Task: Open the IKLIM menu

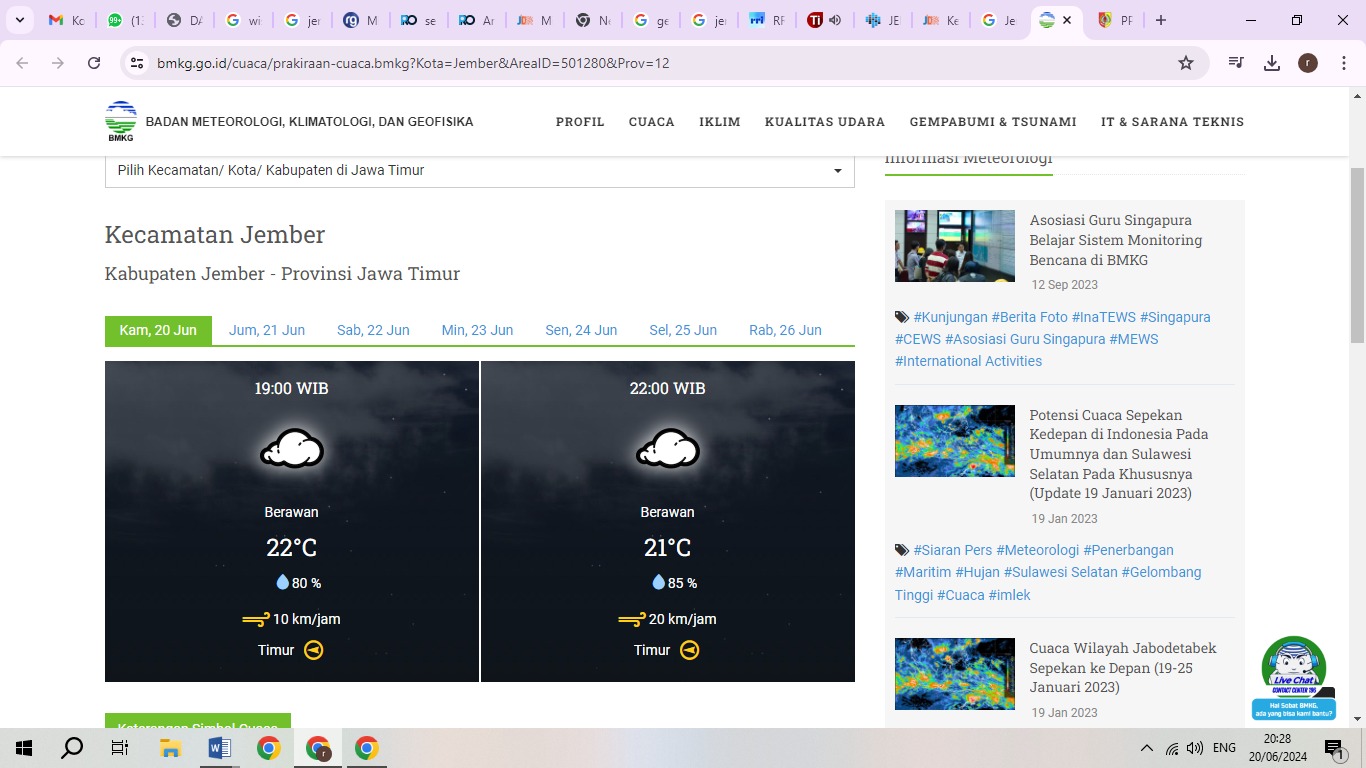Action: tap(720, 122)
